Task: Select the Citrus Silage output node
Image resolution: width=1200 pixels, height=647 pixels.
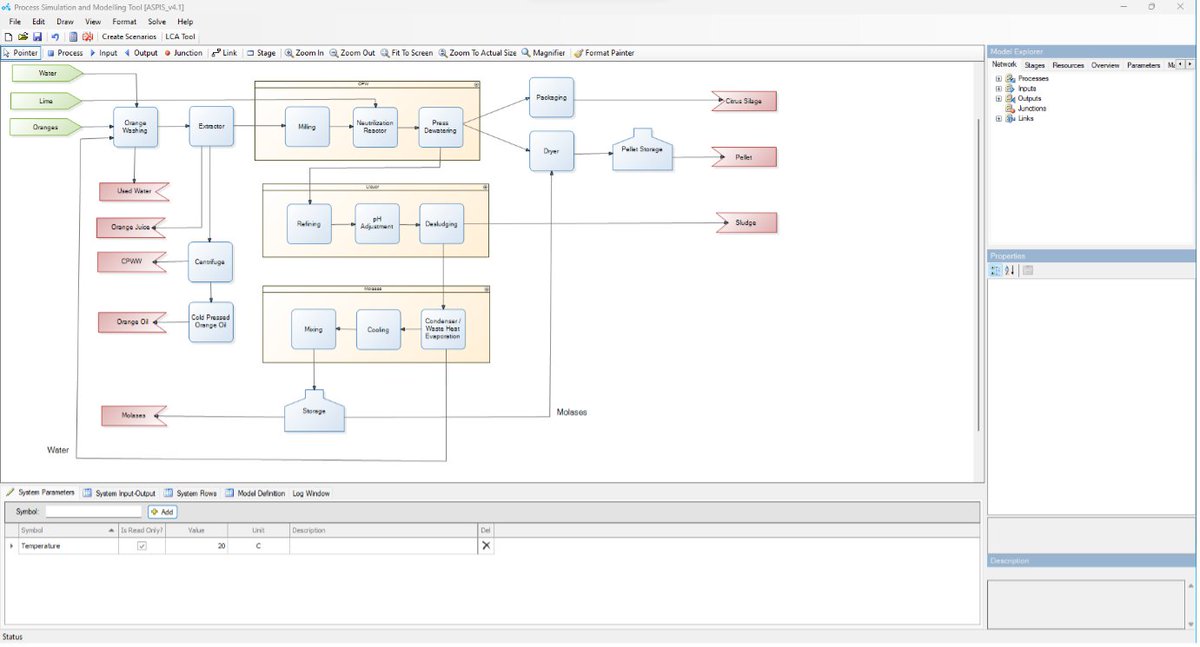Action: [x=744, y=101]
